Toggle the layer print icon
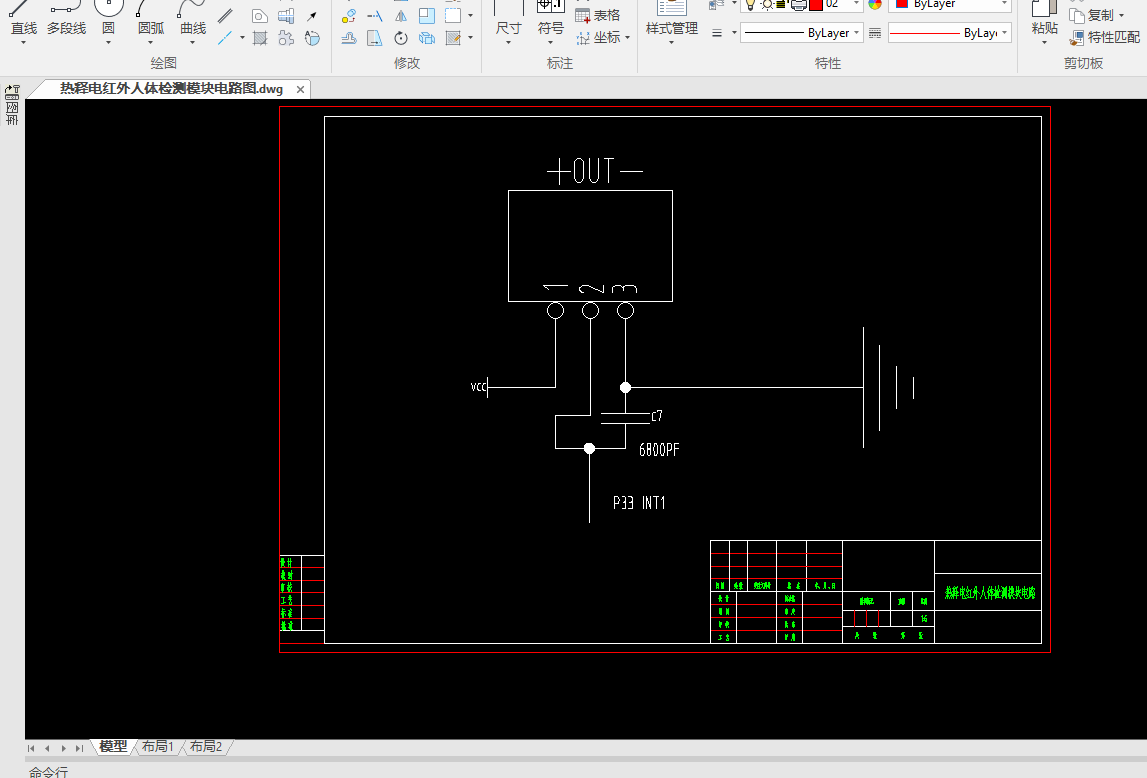 [799, 4]
